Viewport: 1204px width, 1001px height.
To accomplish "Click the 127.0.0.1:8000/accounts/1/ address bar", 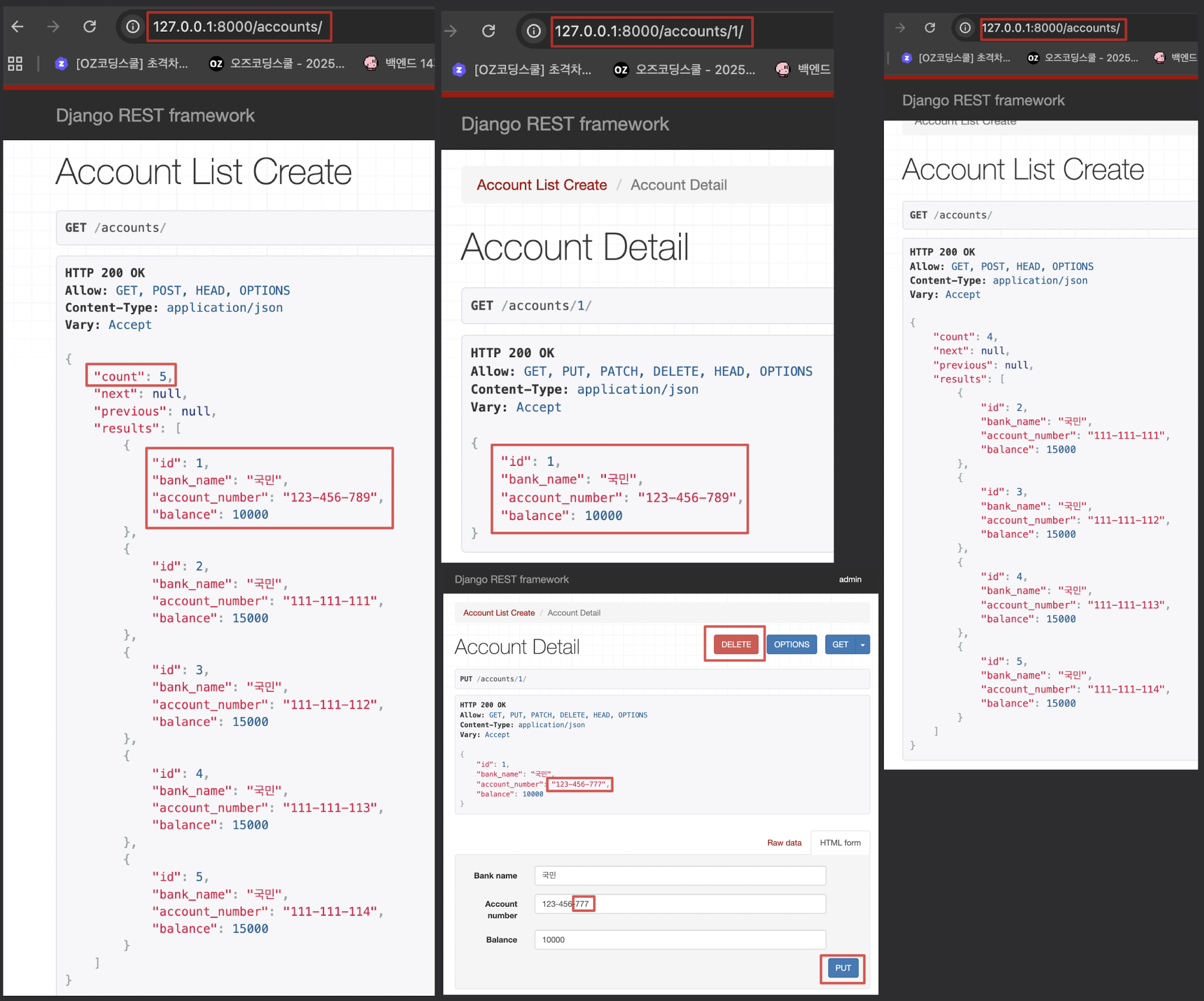I will pyautogui.click(x=649, y=31).
